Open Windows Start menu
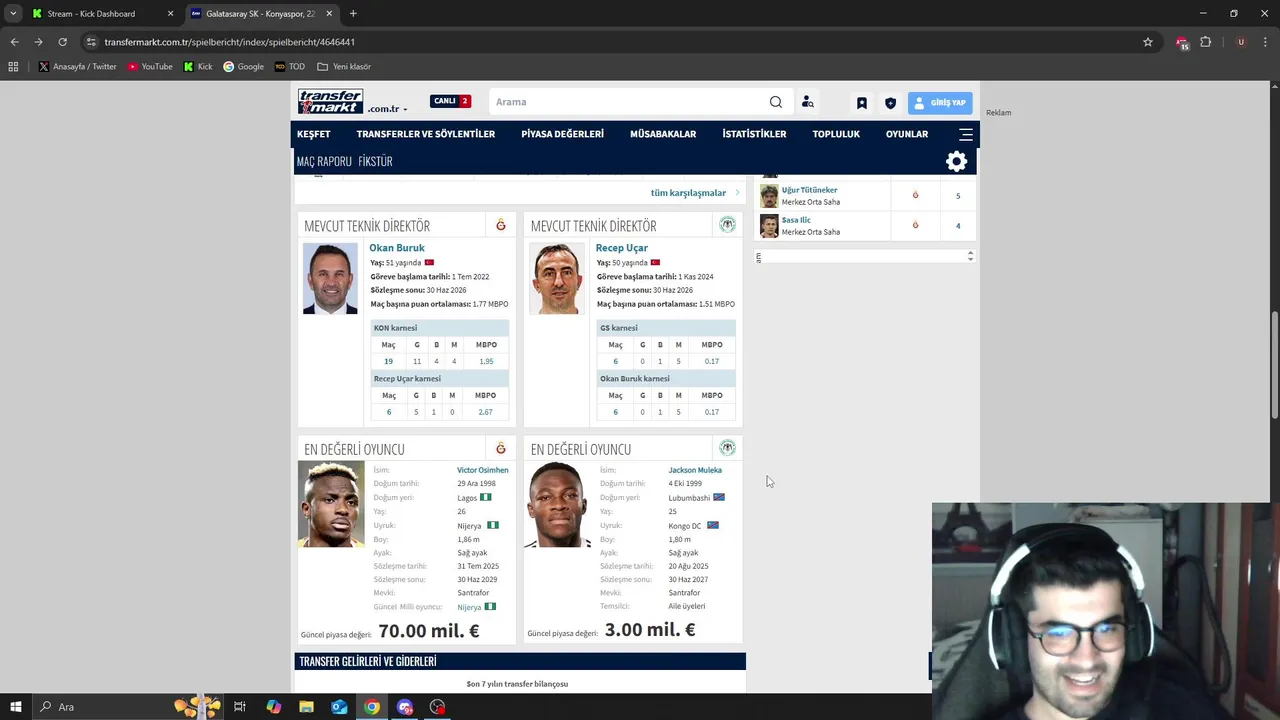The width and height of the screenshot is (1280, 720). 15,707
